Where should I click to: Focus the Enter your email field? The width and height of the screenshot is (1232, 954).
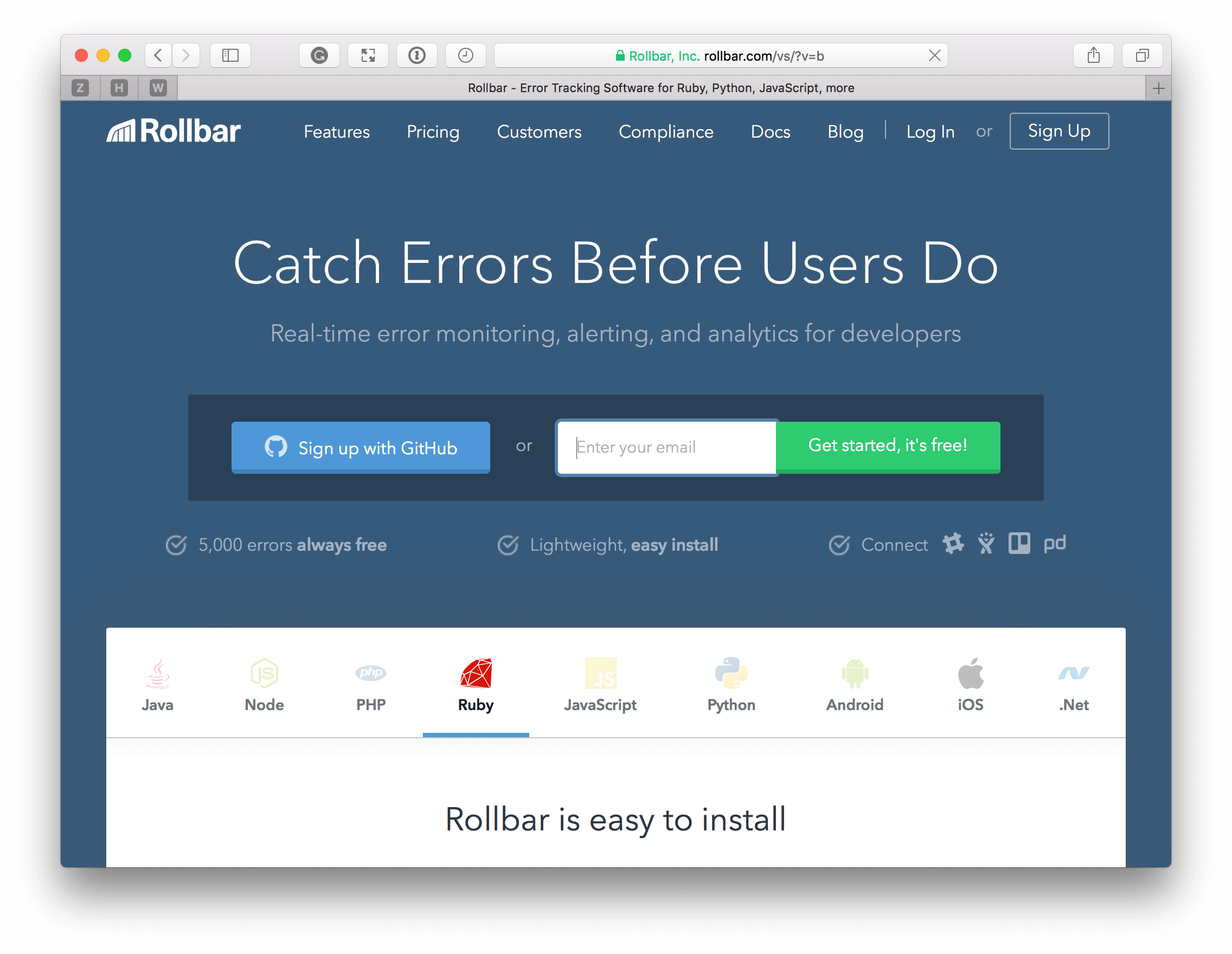click(x=667, y=448)
